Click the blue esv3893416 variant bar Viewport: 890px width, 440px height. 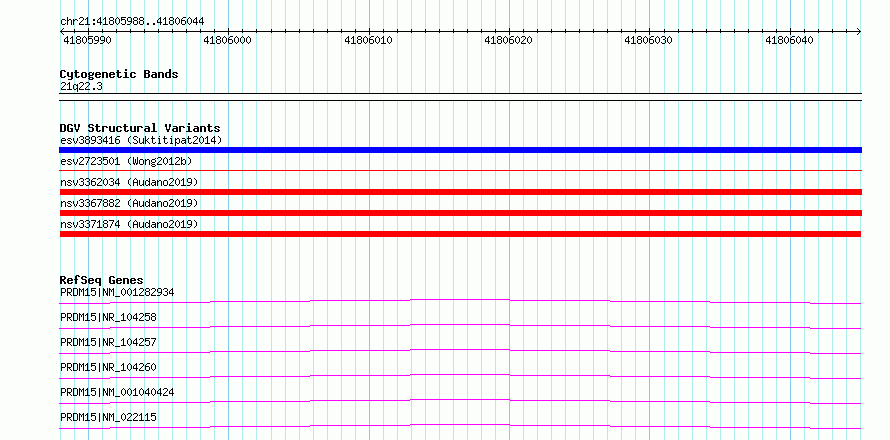[460, 150]
